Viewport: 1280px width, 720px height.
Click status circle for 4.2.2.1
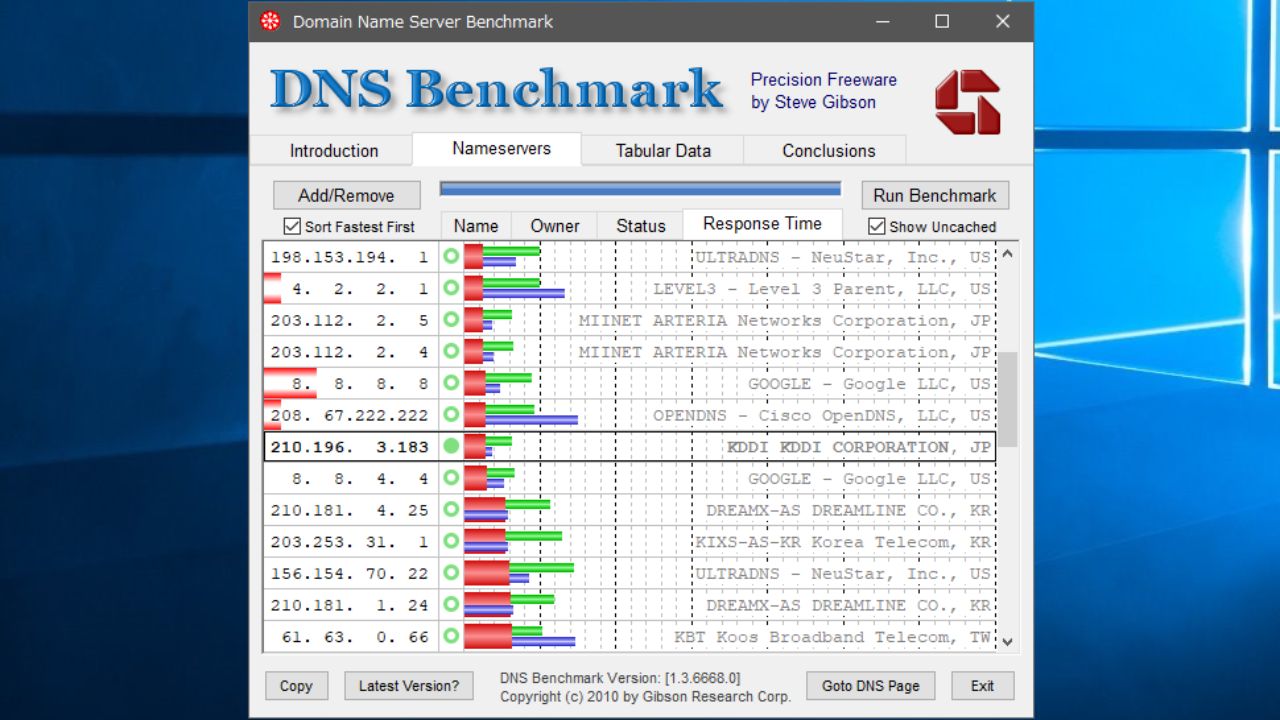(x=451, y=288)
